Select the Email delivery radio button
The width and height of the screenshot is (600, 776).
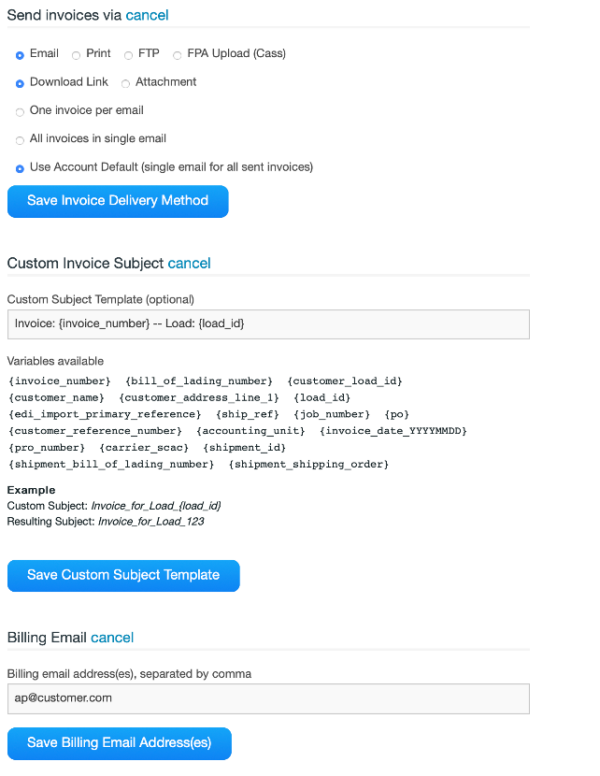[x=20, y=54]
